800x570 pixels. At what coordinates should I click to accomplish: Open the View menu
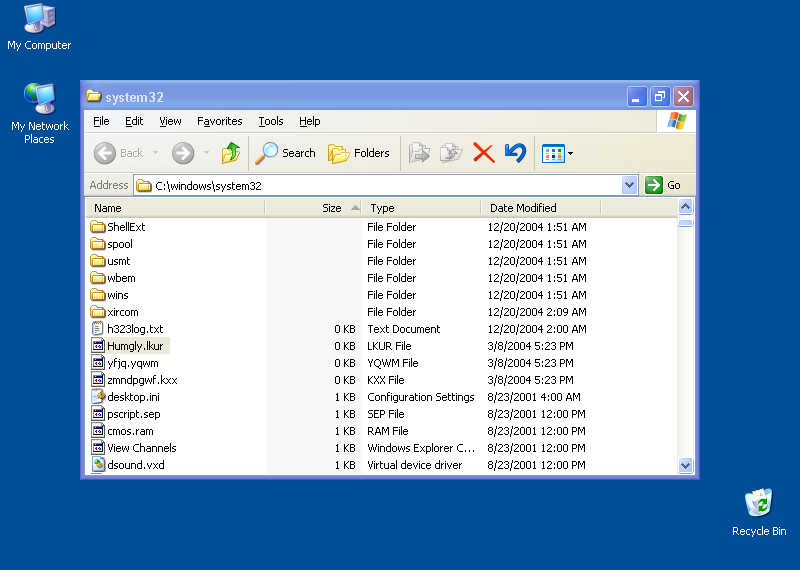[170, 121]
